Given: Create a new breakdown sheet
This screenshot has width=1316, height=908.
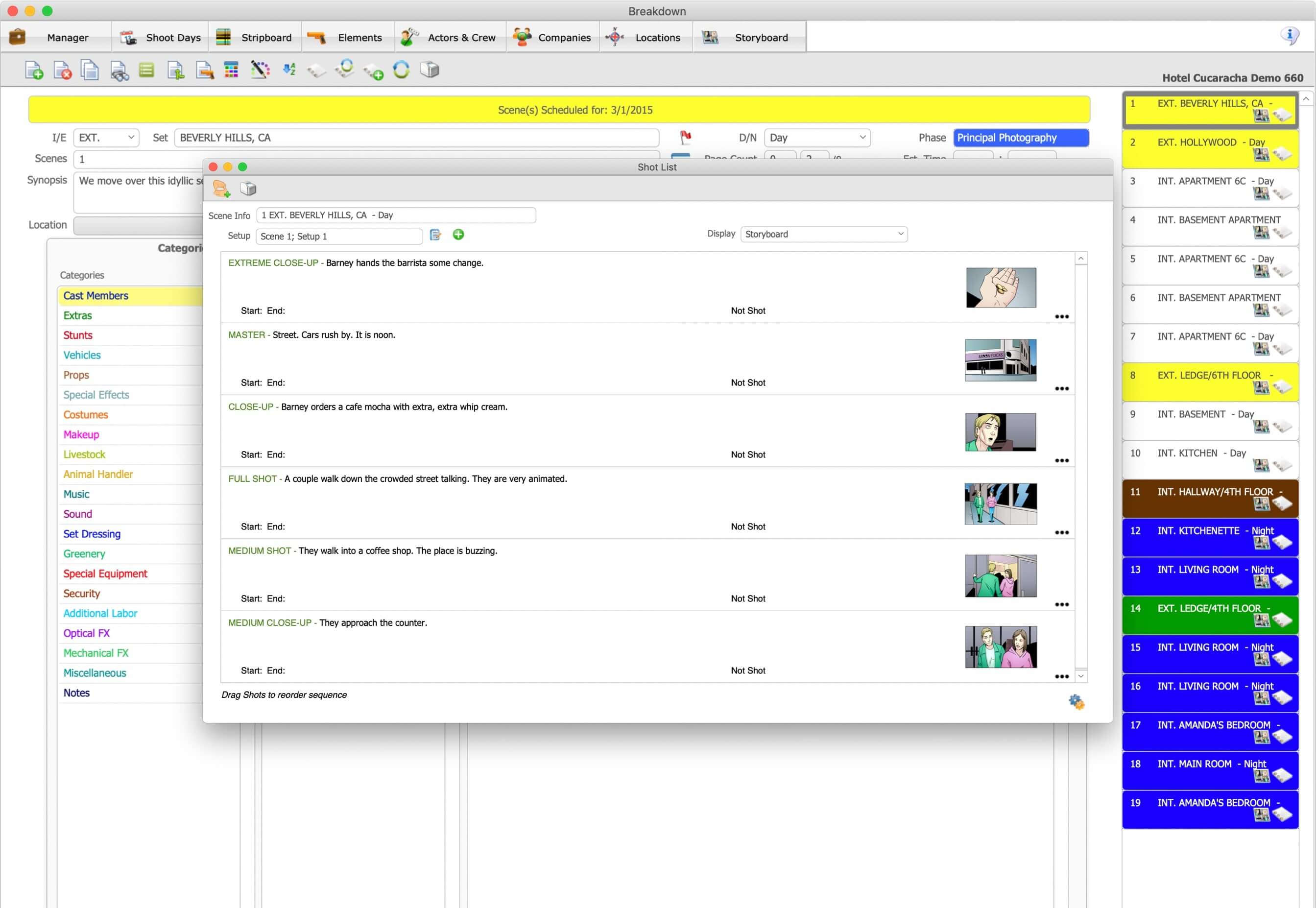Looking at the screenshot, I should (x=34, y=70).
